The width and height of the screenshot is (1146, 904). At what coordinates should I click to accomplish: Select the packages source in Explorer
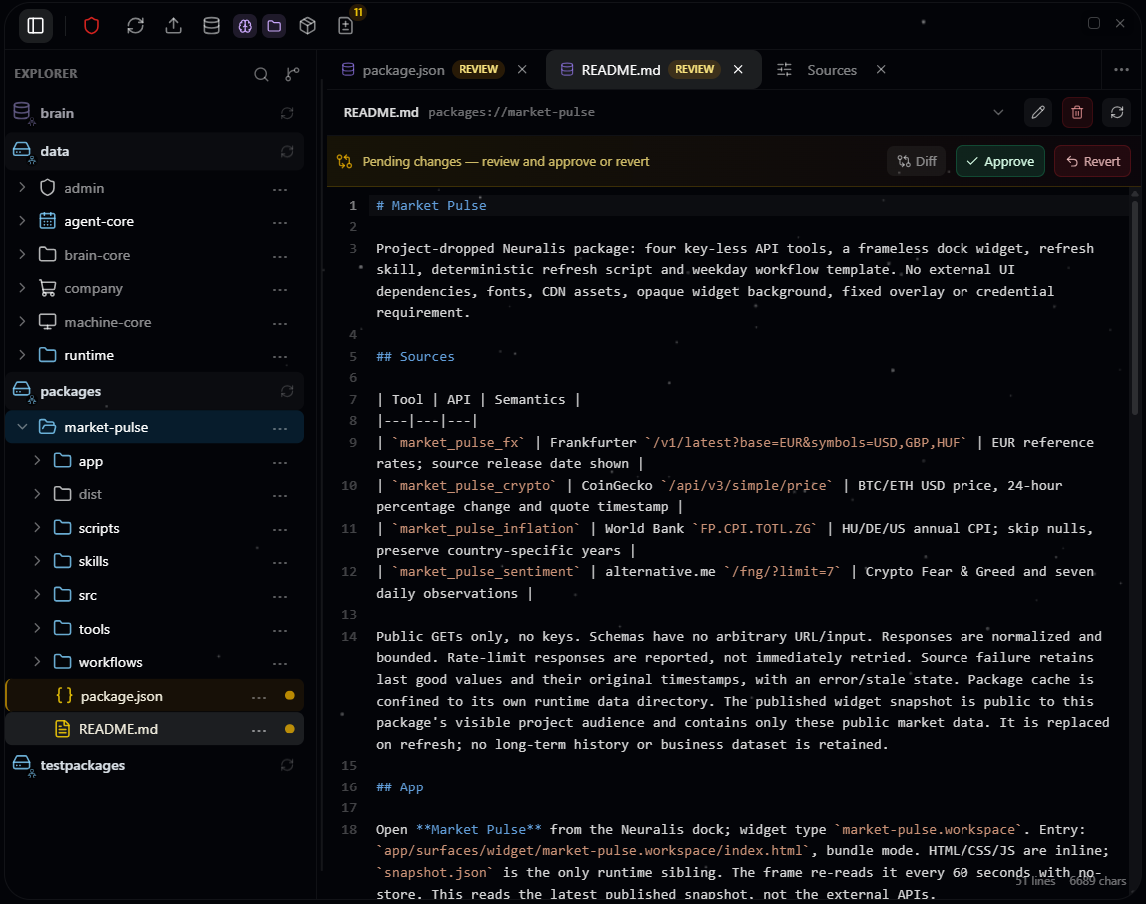154,392
